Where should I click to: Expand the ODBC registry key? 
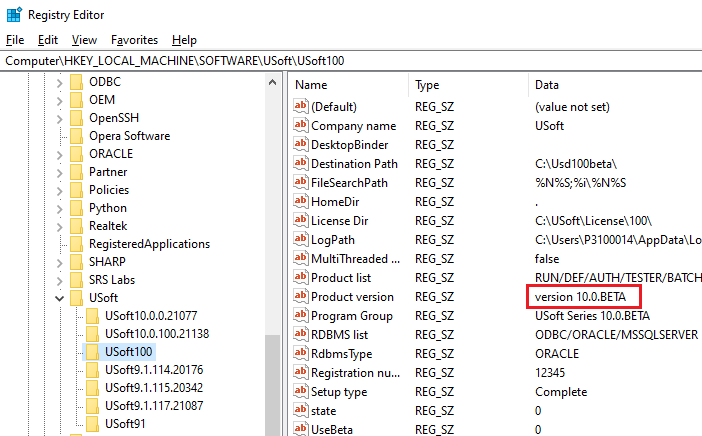61,82
